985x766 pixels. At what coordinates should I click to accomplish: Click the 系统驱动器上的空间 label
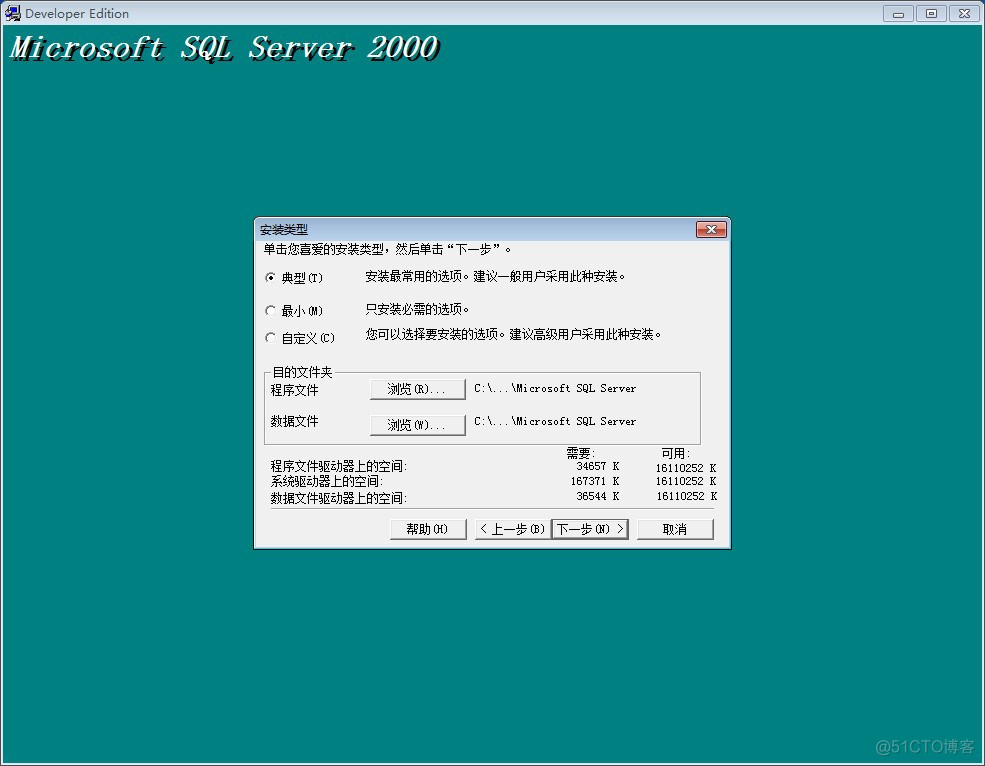(327, 481)
